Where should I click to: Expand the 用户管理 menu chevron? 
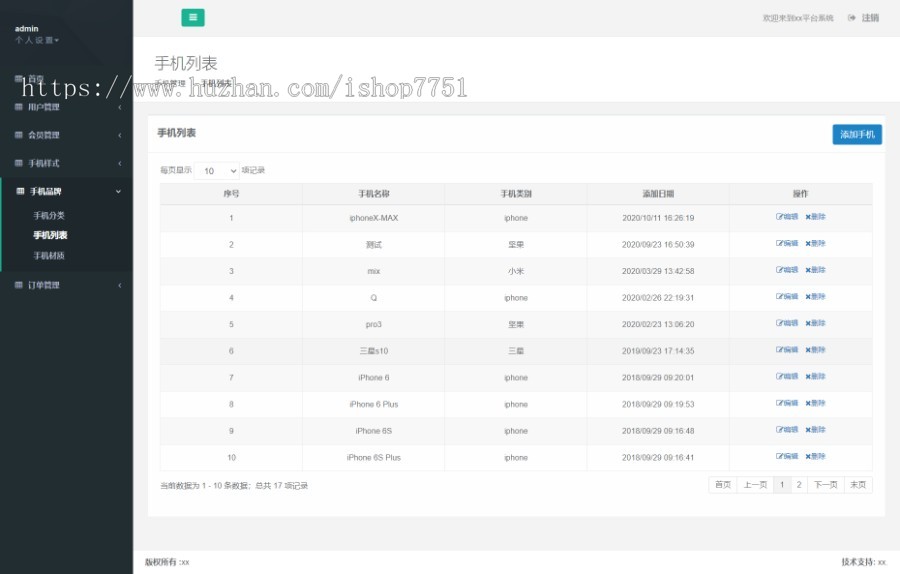tap(119, 107)
